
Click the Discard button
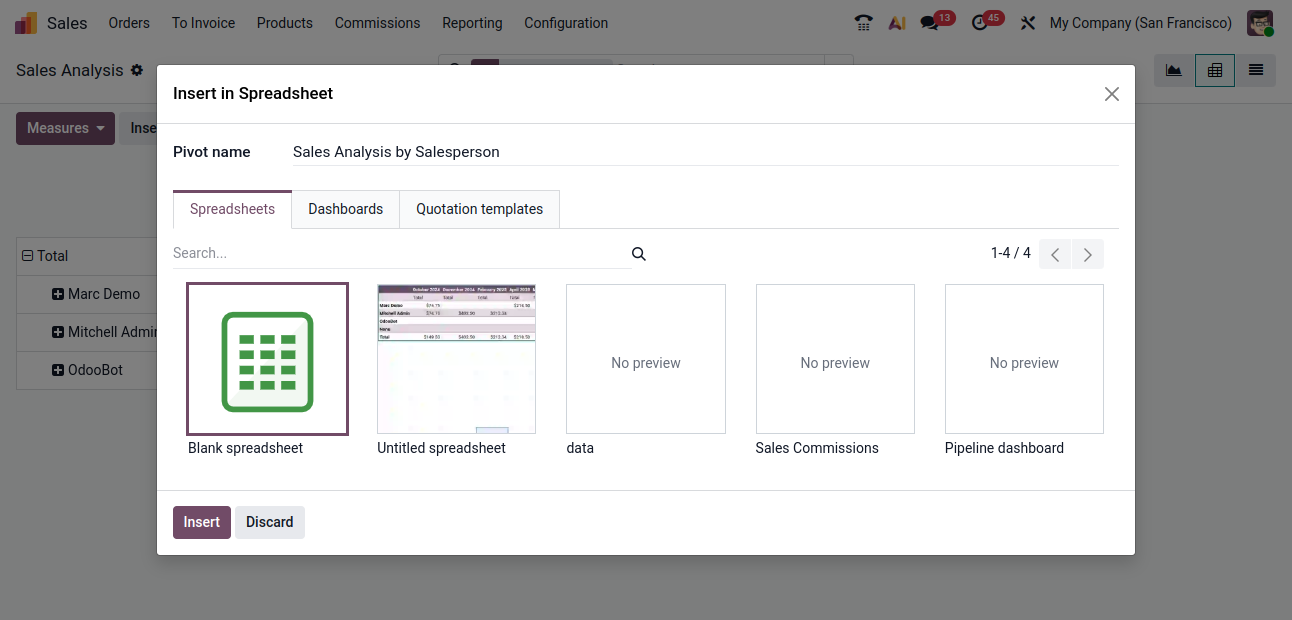[269, 522]
